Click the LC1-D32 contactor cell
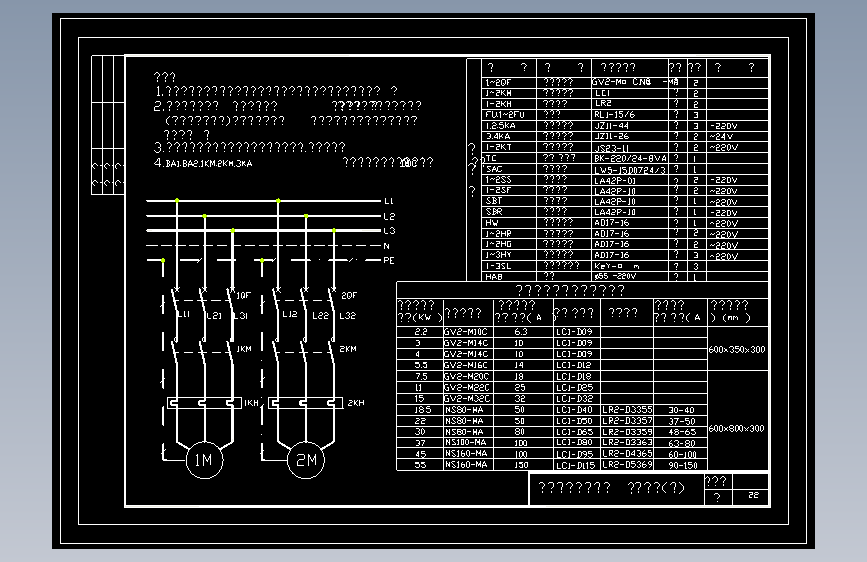Screen dimensions: 867x562 coord(574,398)
